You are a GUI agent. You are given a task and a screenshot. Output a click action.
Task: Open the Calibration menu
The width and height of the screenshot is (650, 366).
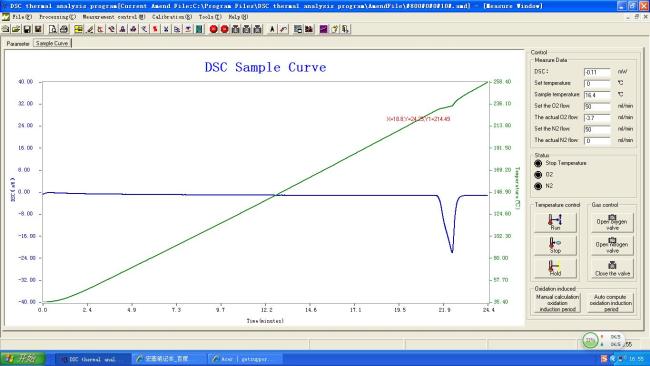pos(172,17)
